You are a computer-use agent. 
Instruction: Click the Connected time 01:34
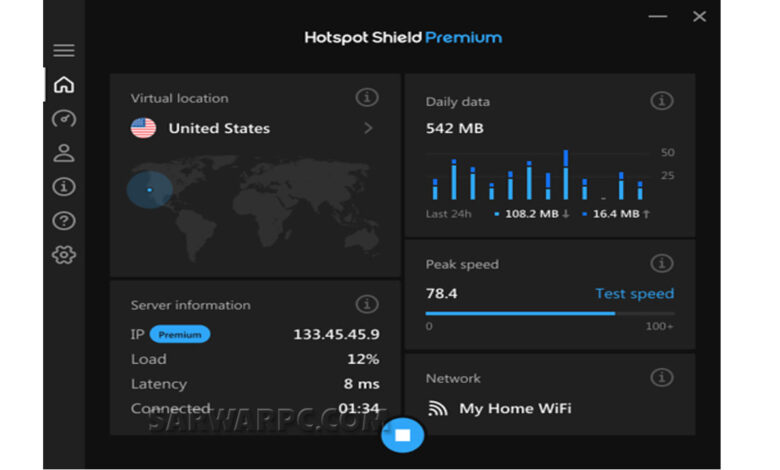click(359, 408)
